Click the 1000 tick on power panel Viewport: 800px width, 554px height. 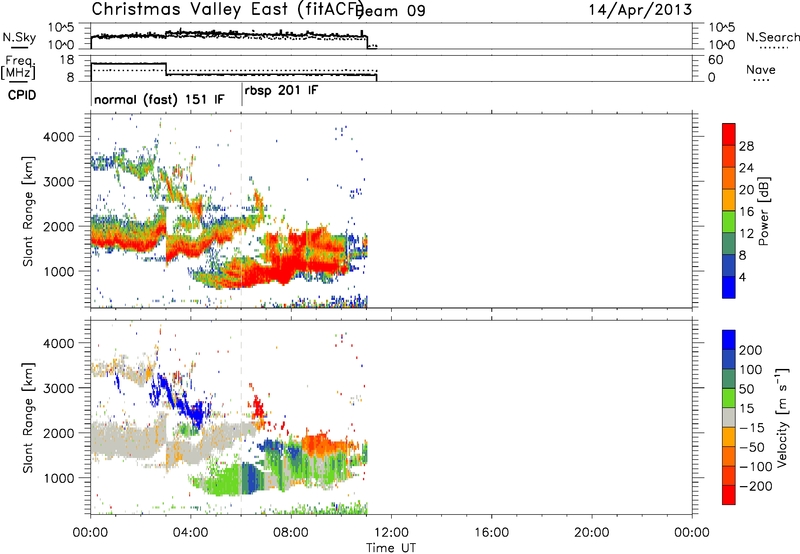[58, 272]
